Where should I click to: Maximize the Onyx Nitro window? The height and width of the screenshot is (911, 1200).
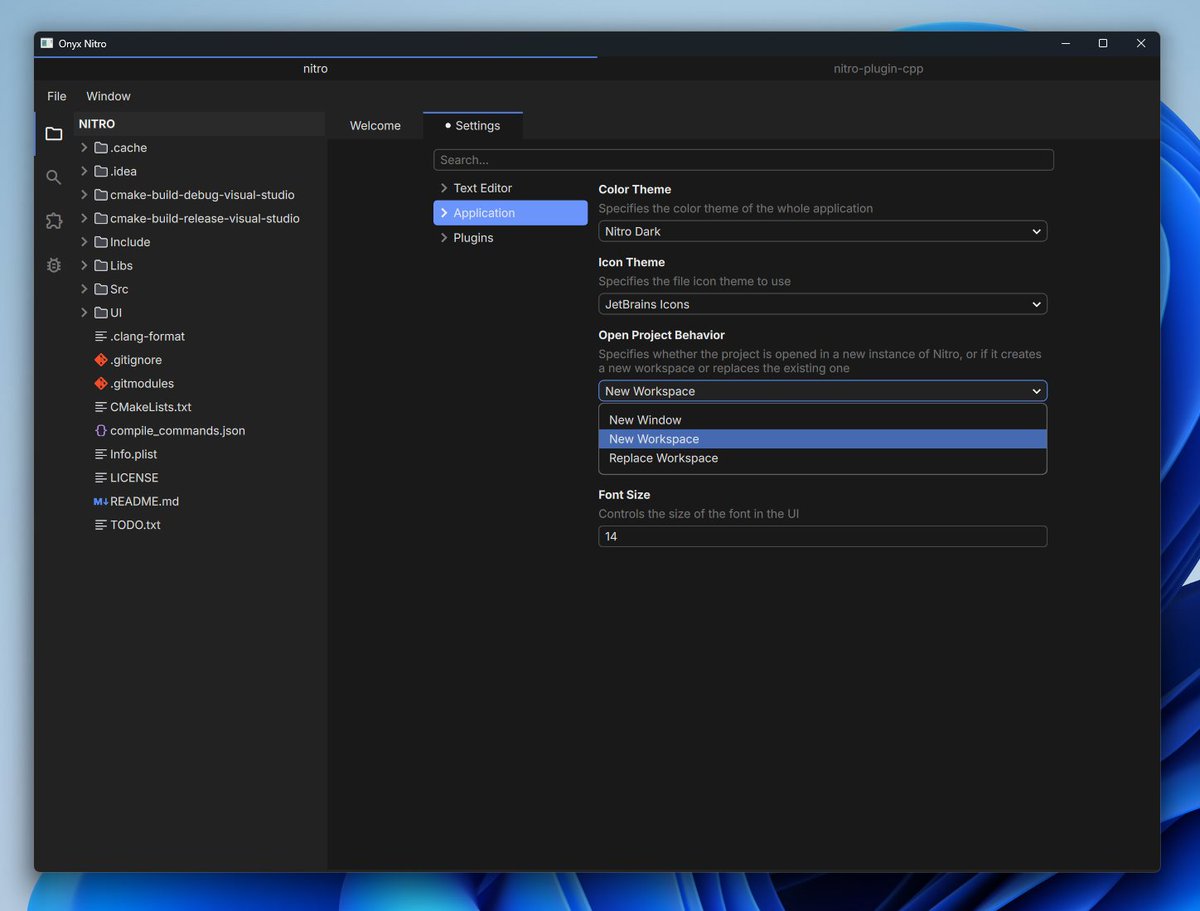pos(1103,43)
